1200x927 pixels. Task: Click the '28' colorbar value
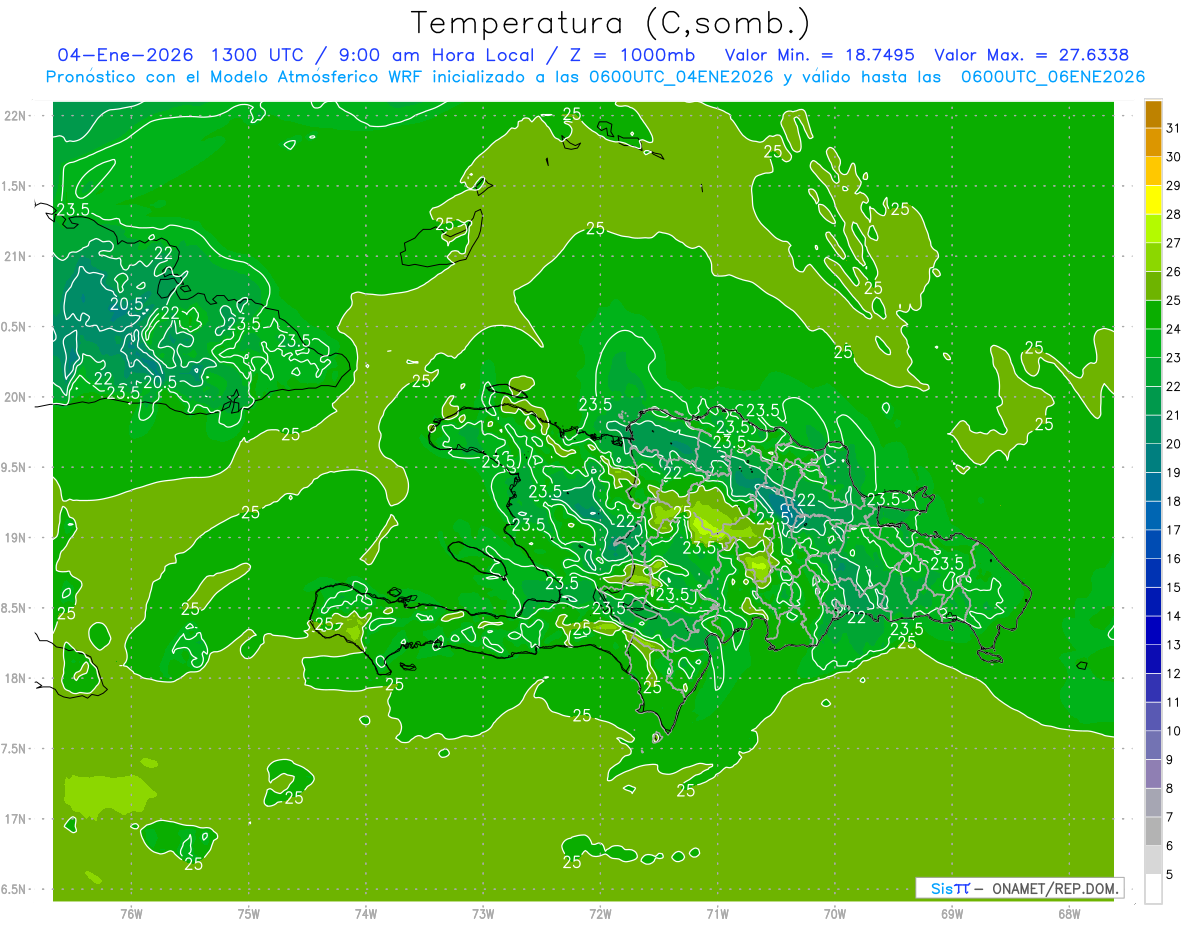point(1174,214)
